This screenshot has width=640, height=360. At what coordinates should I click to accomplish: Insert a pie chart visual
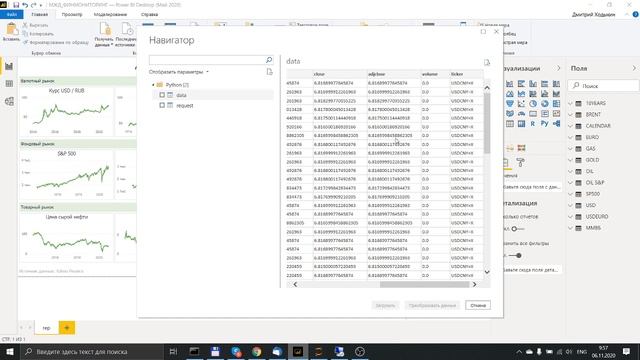[533, 104]
